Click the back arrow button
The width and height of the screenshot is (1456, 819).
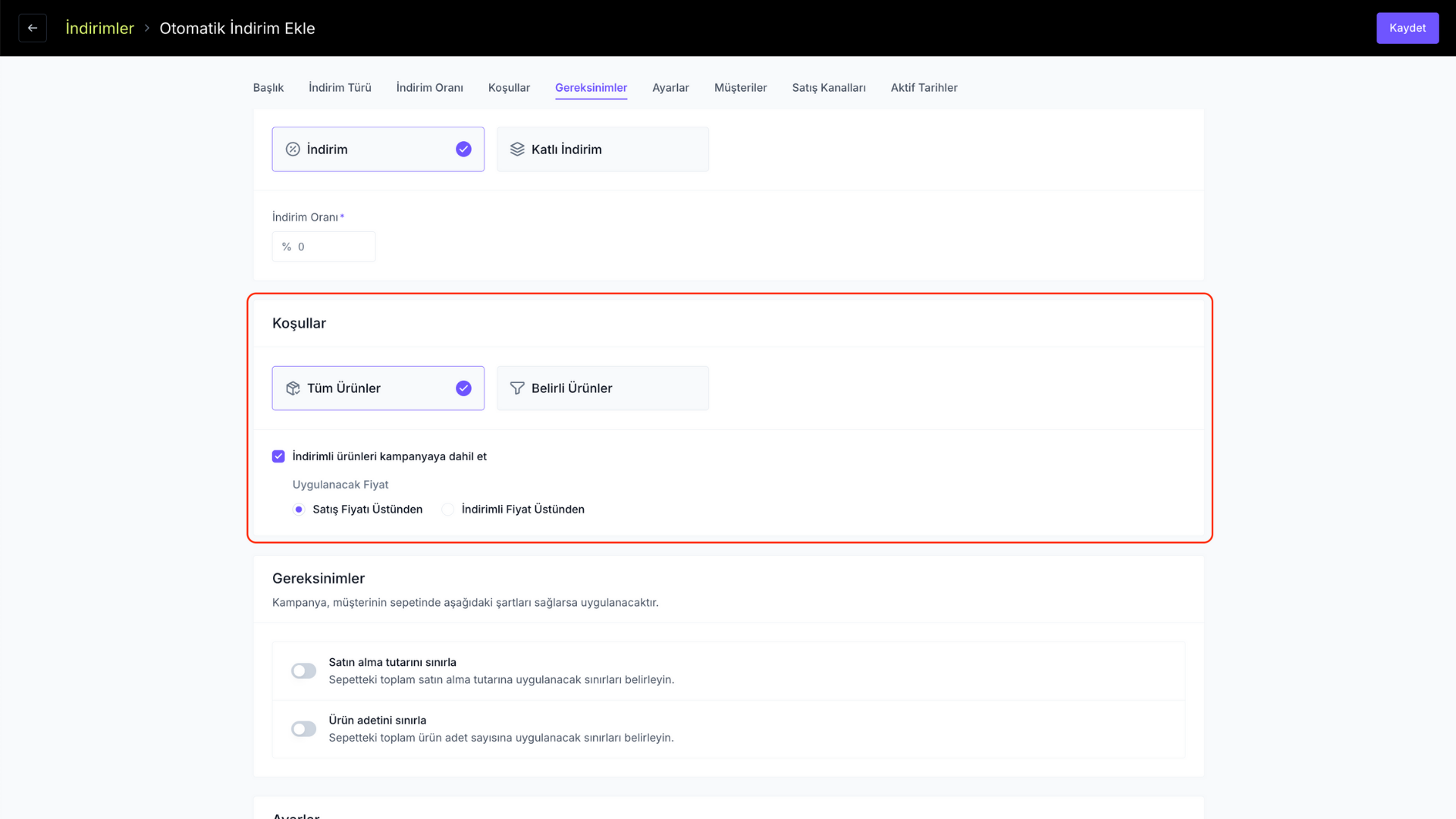33,28
